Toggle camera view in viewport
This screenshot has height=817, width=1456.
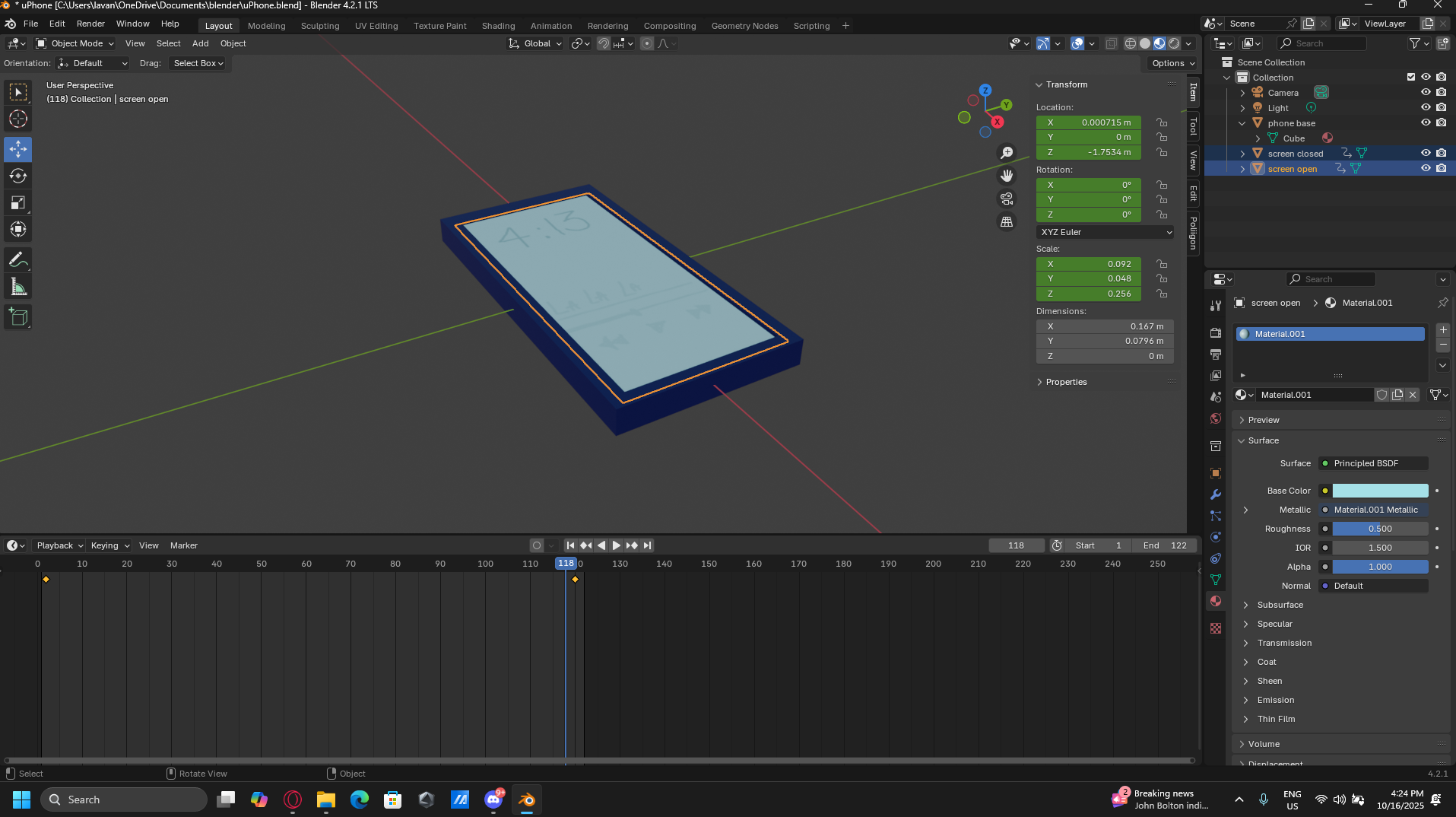point(1007,199)
